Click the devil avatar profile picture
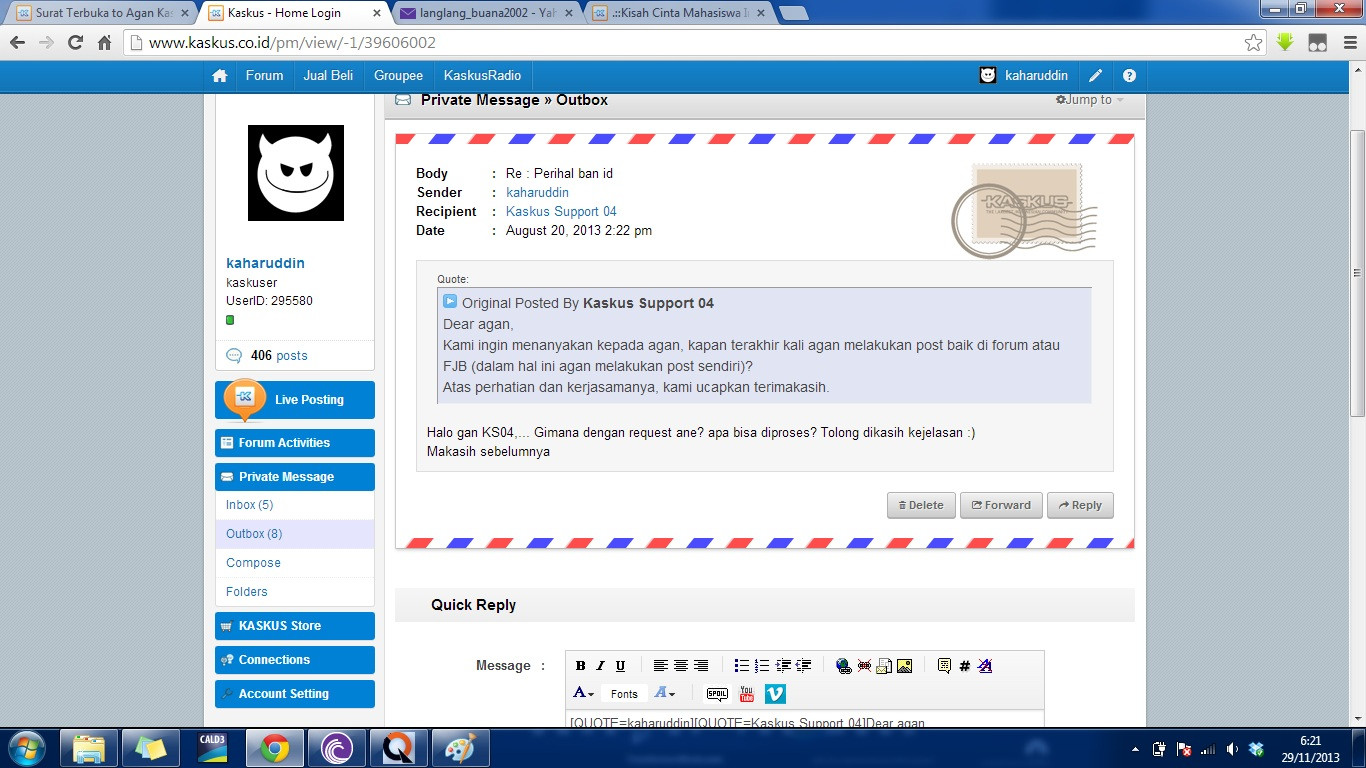 click(296, 173)
